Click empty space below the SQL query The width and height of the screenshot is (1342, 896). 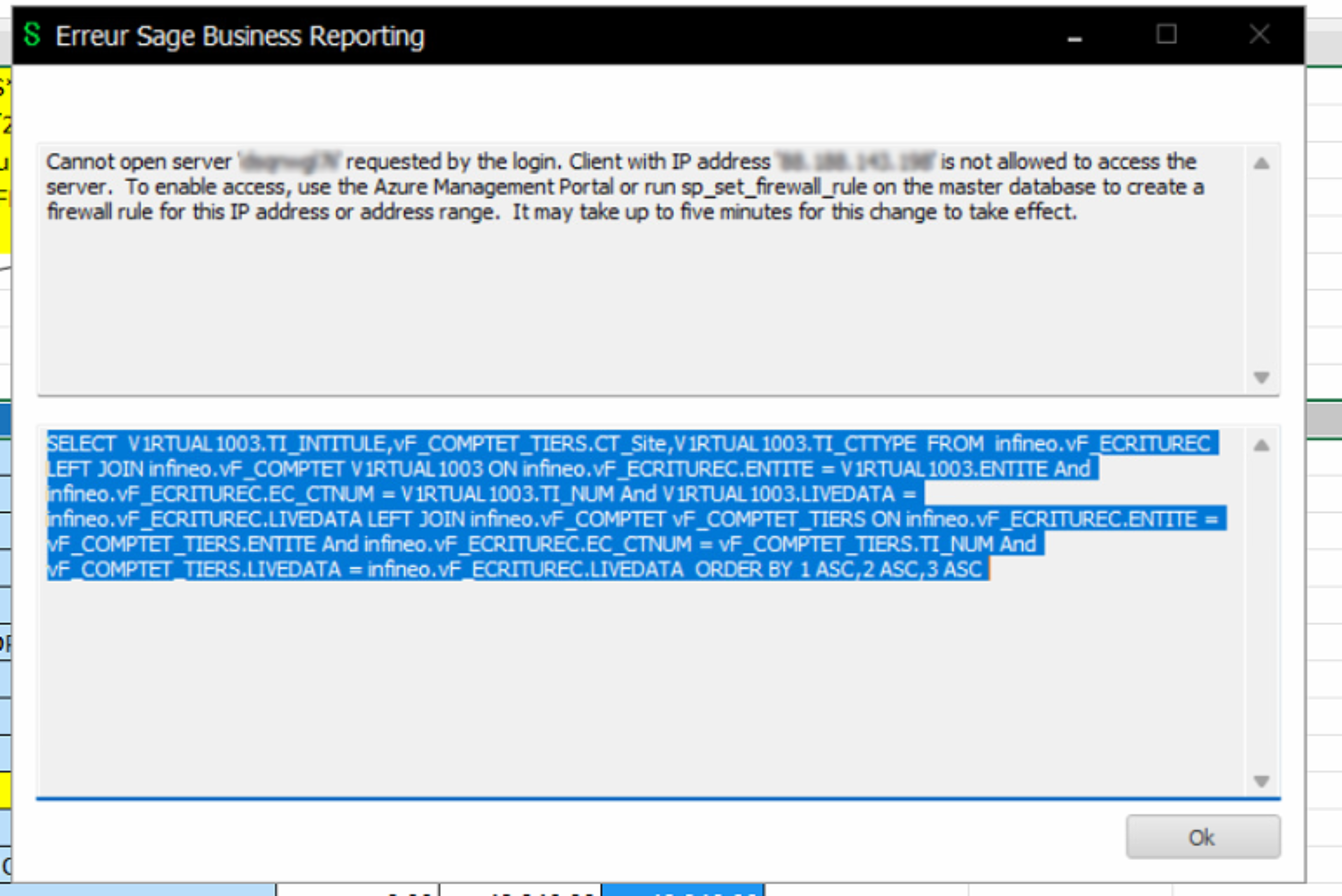[x=629, y=686]
